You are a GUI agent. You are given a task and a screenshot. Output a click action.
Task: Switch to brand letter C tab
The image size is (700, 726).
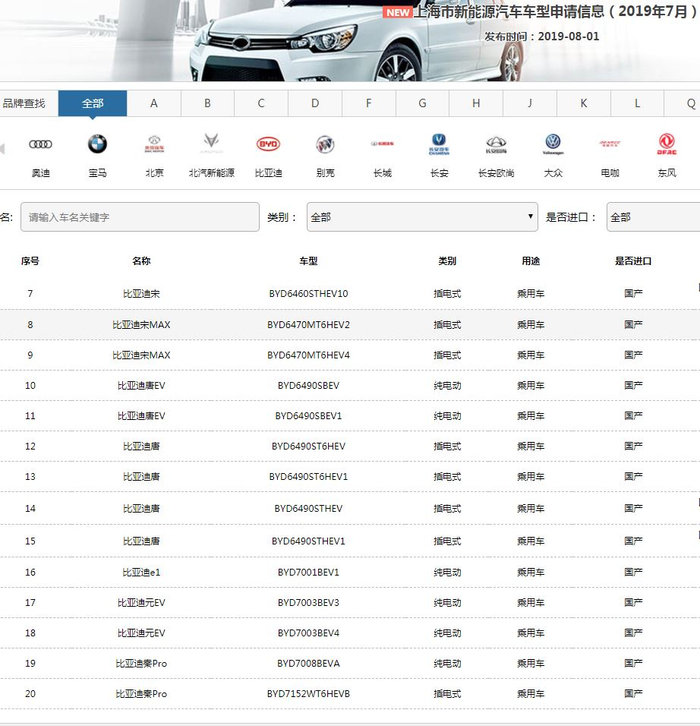click(261, 103)
